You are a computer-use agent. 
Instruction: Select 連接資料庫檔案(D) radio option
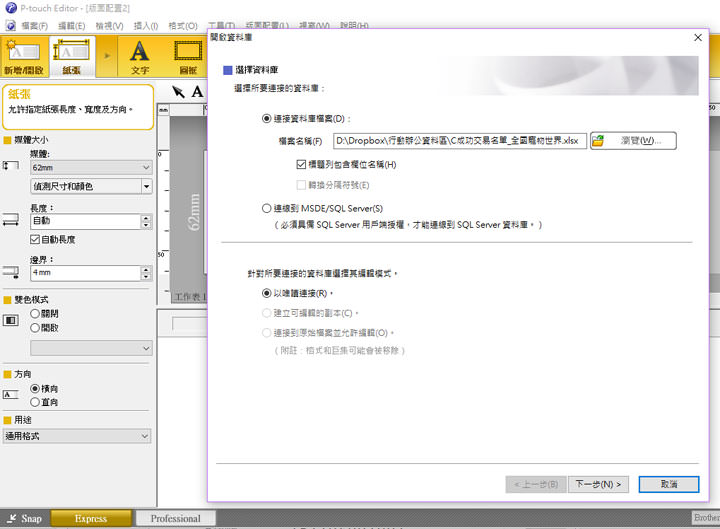[x=266, y=118]
